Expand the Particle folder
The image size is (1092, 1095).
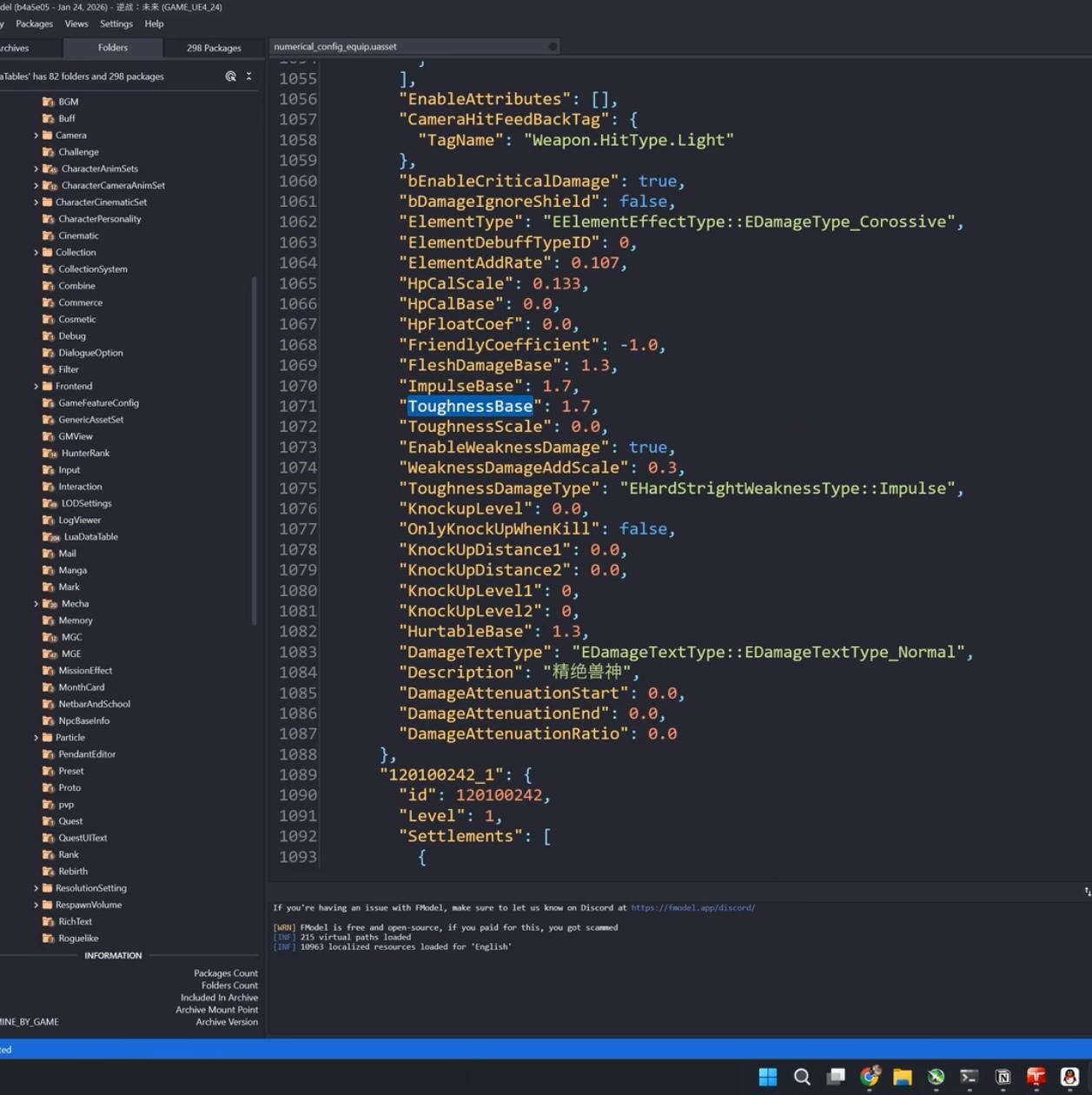pos(36,738)
